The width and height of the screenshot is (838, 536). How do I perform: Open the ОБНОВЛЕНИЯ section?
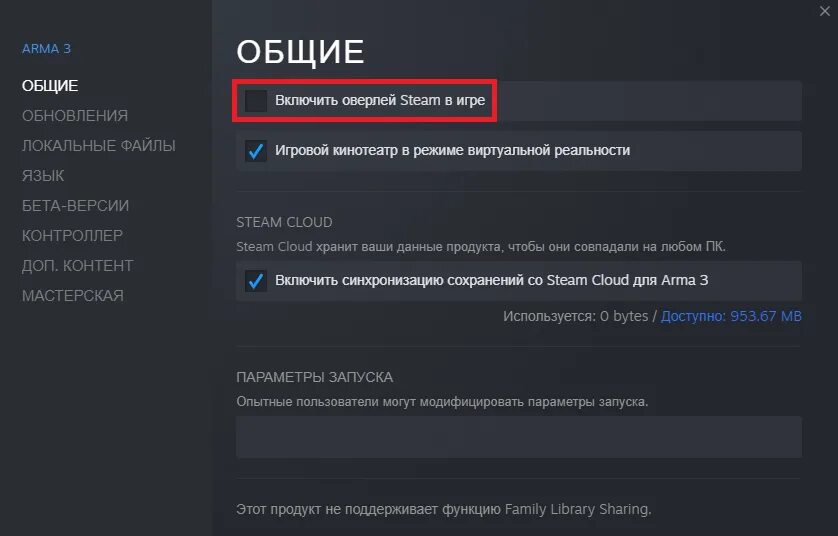point(75,115)
